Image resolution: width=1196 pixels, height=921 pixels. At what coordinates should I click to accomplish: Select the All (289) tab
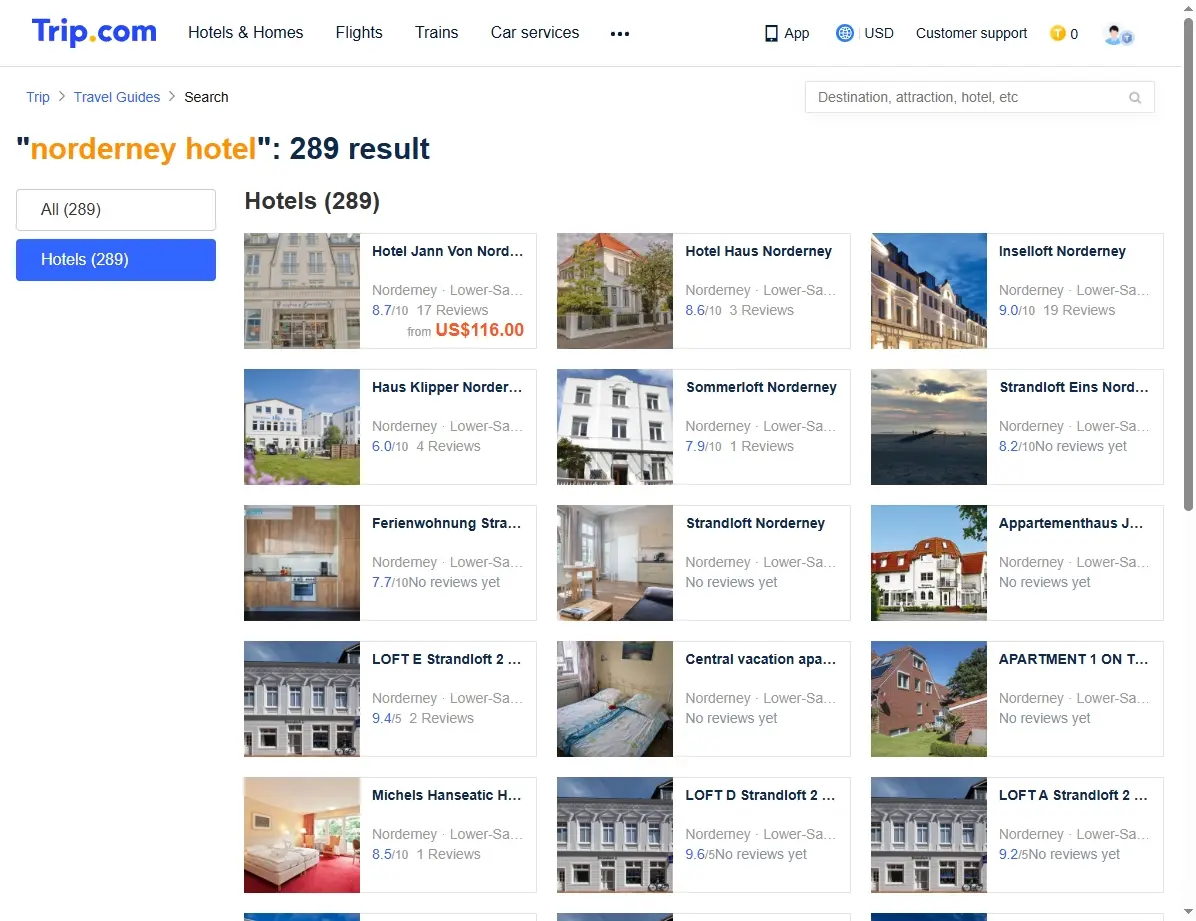pyautogui.click(x=116, y=210)
